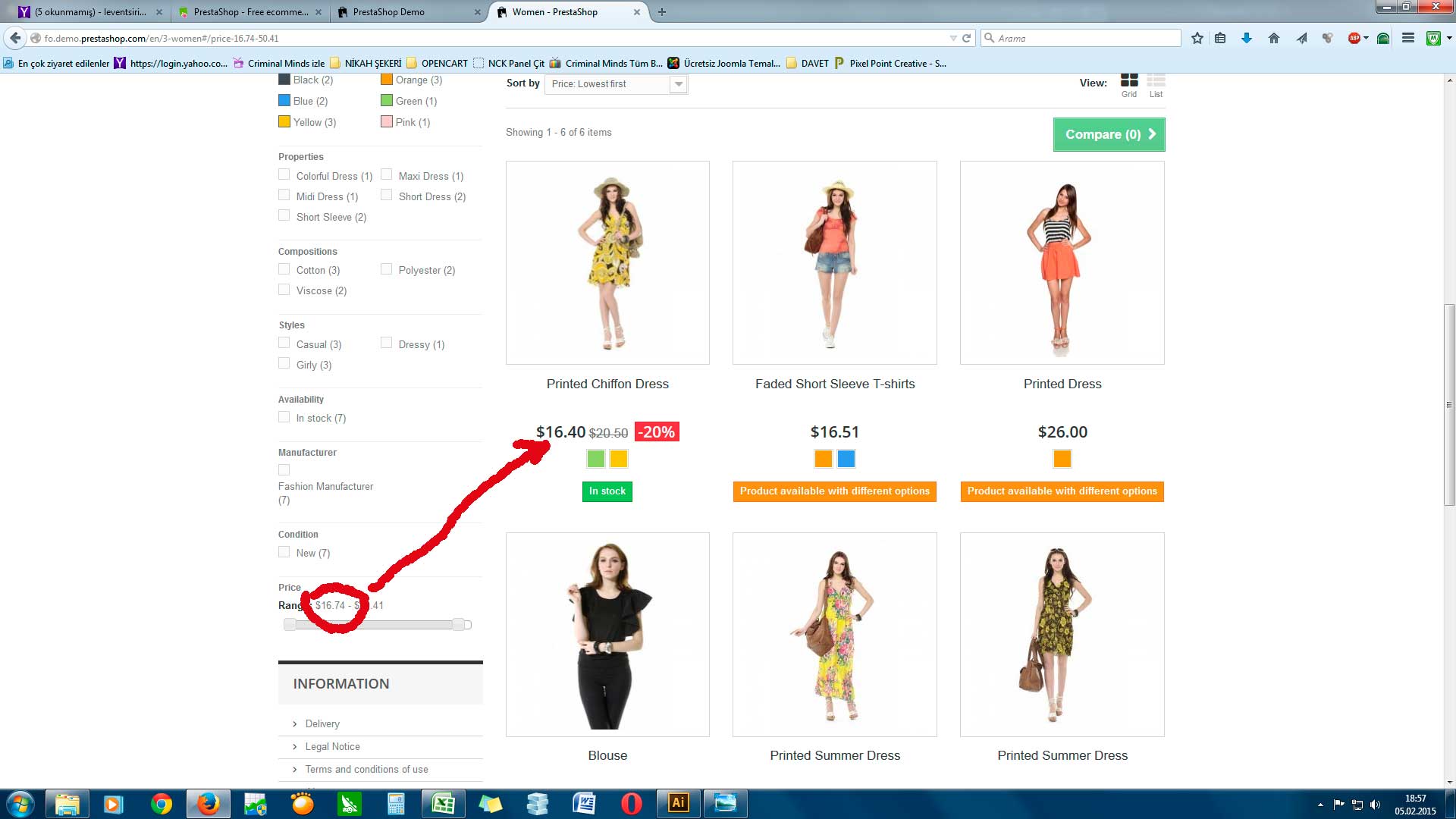Screen dimensions: 1456x819
Task: Open Firefox hamburger menu icon
Action: pos(1407,38)
